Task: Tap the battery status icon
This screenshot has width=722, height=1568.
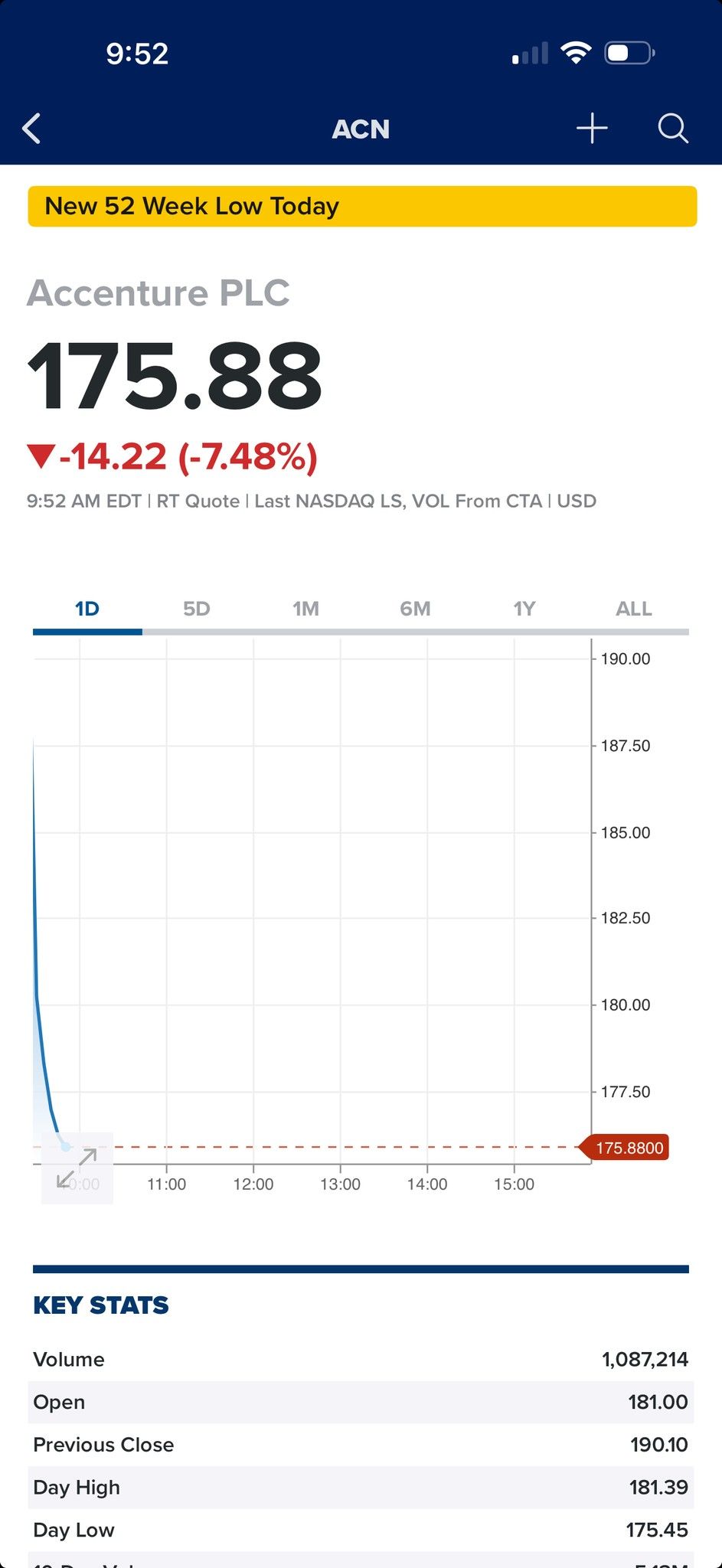Action: (629, 53)
